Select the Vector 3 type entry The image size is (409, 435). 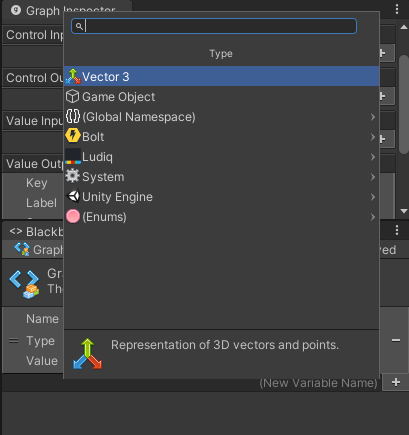[221, 76]
